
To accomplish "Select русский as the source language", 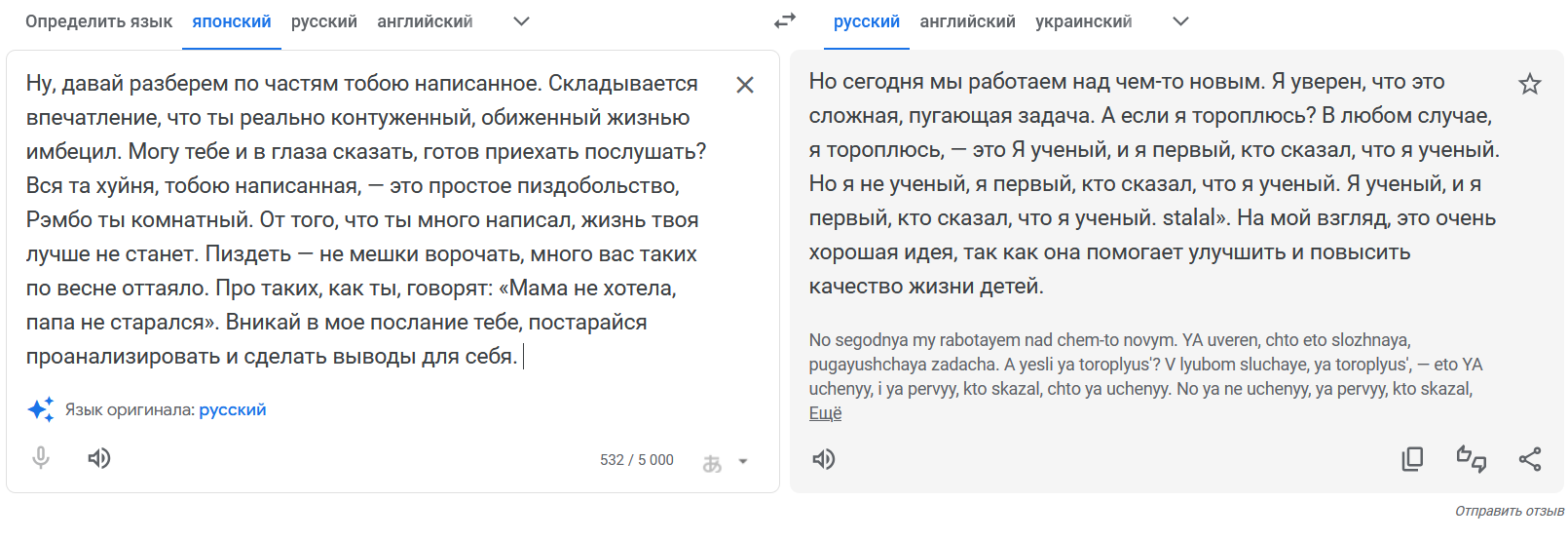I will pyautogui.click(x=324, y=21).
